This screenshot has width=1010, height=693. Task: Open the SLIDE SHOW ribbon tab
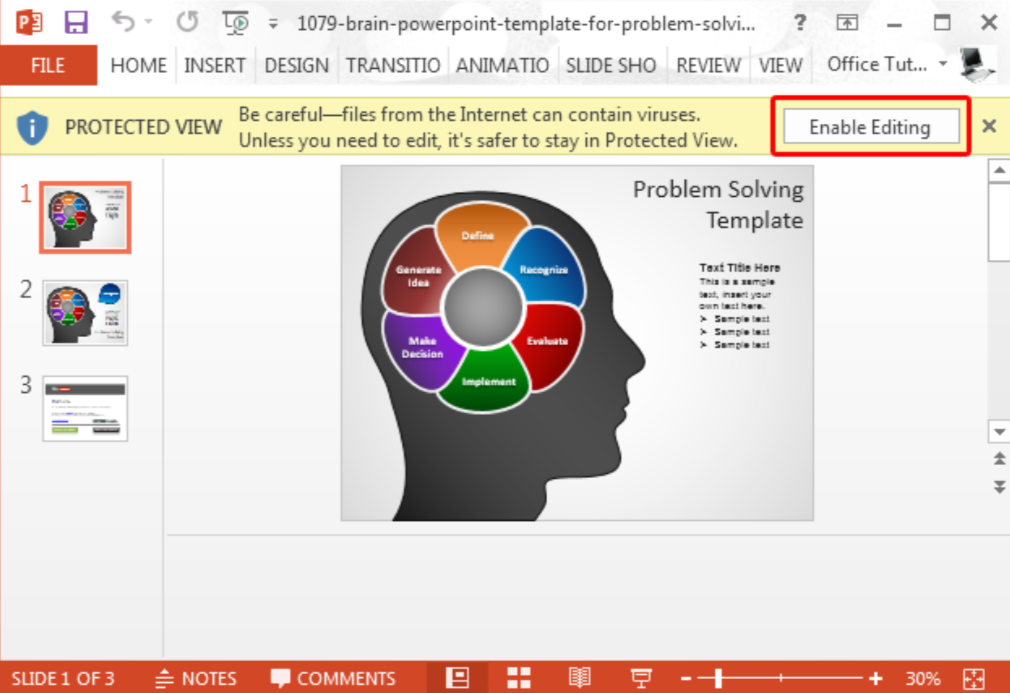611,65
